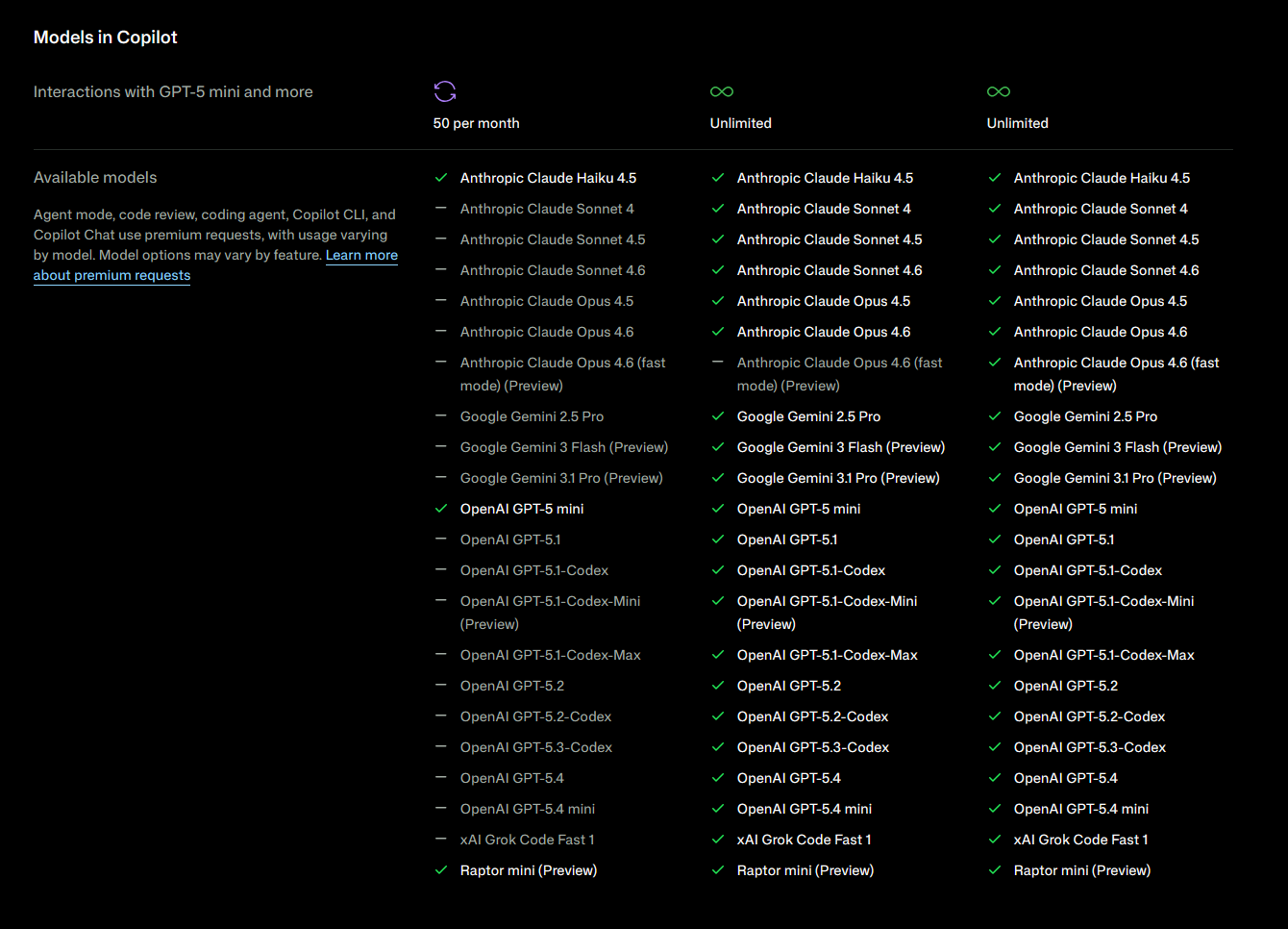Click the grayed-out xAI Grok Code Fast 1 text
Screen dimensions: 1288x929
pos(528,840)
